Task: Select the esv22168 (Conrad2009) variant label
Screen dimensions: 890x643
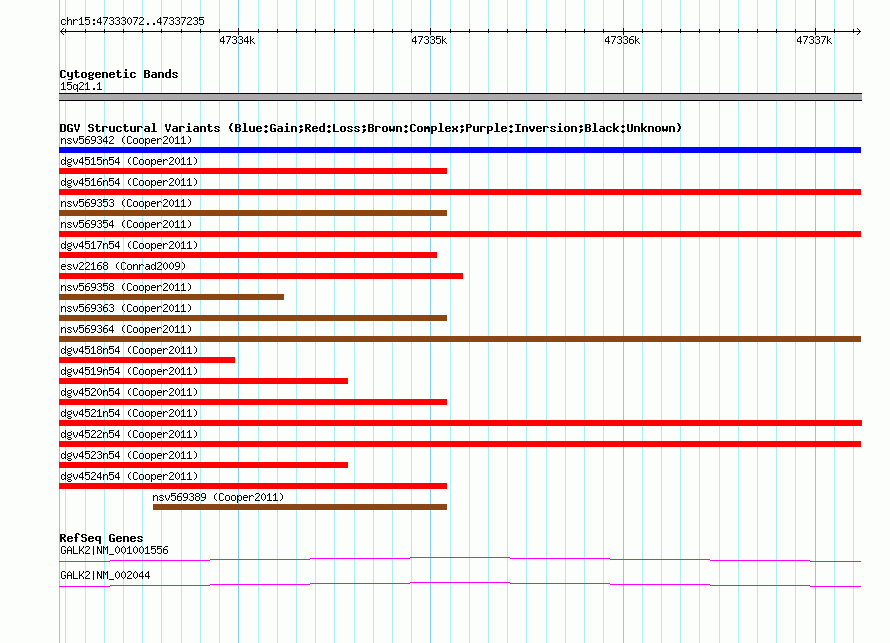Action: tap(123, 266)
